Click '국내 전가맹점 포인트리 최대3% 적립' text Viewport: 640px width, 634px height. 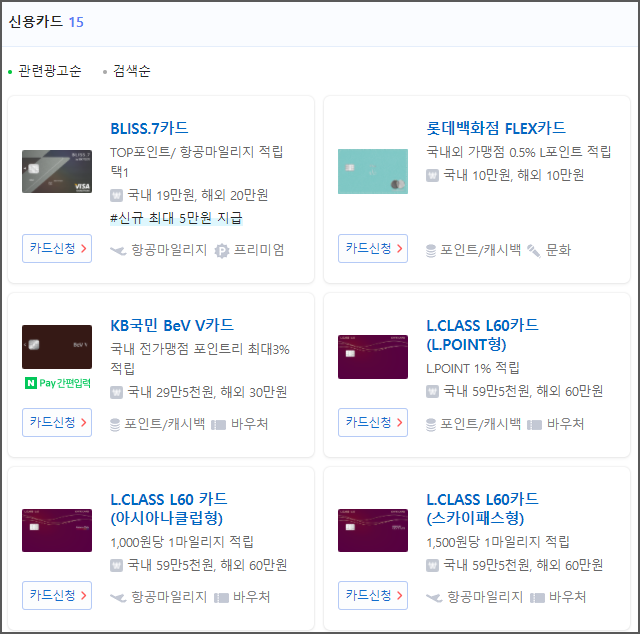[200, 359]
